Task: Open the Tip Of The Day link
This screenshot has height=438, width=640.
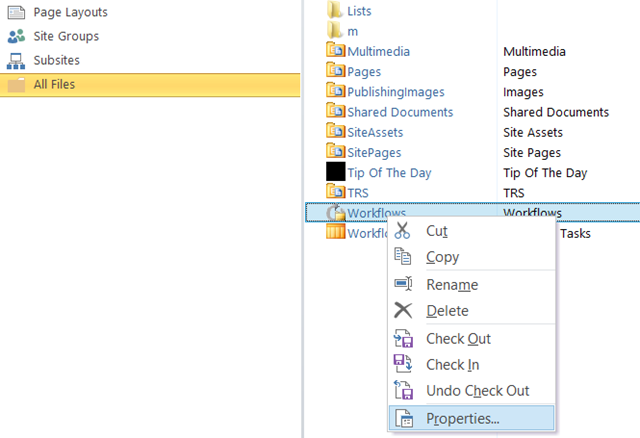Action: [x=389, y=173]
